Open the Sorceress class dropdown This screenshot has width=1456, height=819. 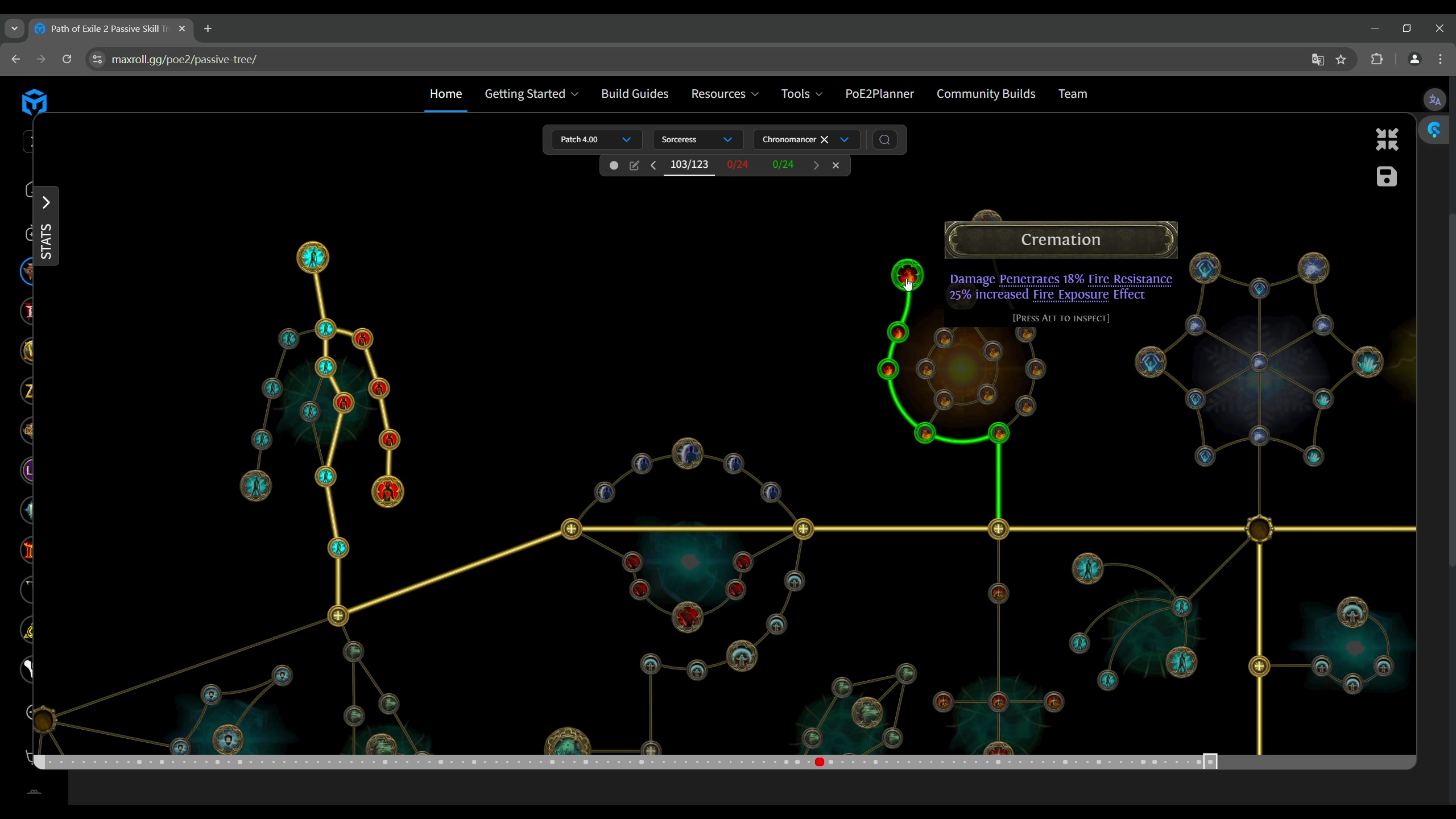click(x=697, y=140)
